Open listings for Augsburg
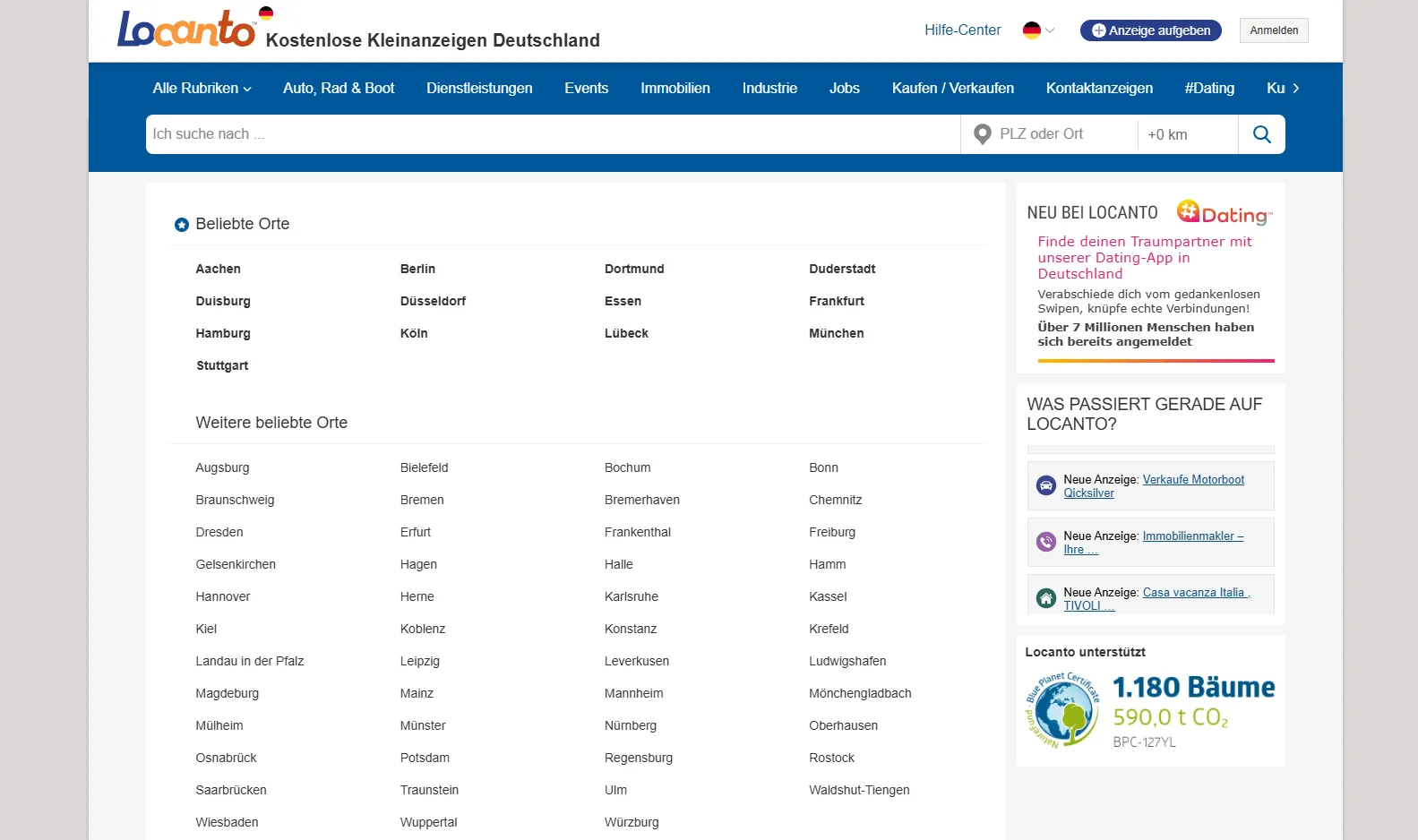Screen dimensions: 1418x840 coord(222,467)
